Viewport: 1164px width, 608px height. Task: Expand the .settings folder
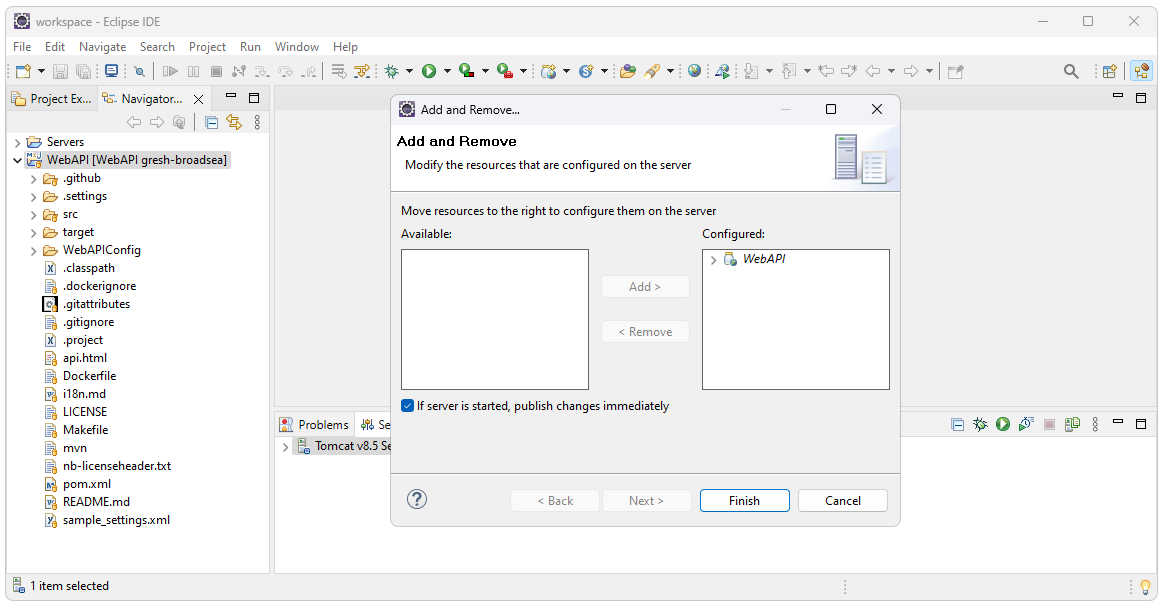tap(33, 197)
